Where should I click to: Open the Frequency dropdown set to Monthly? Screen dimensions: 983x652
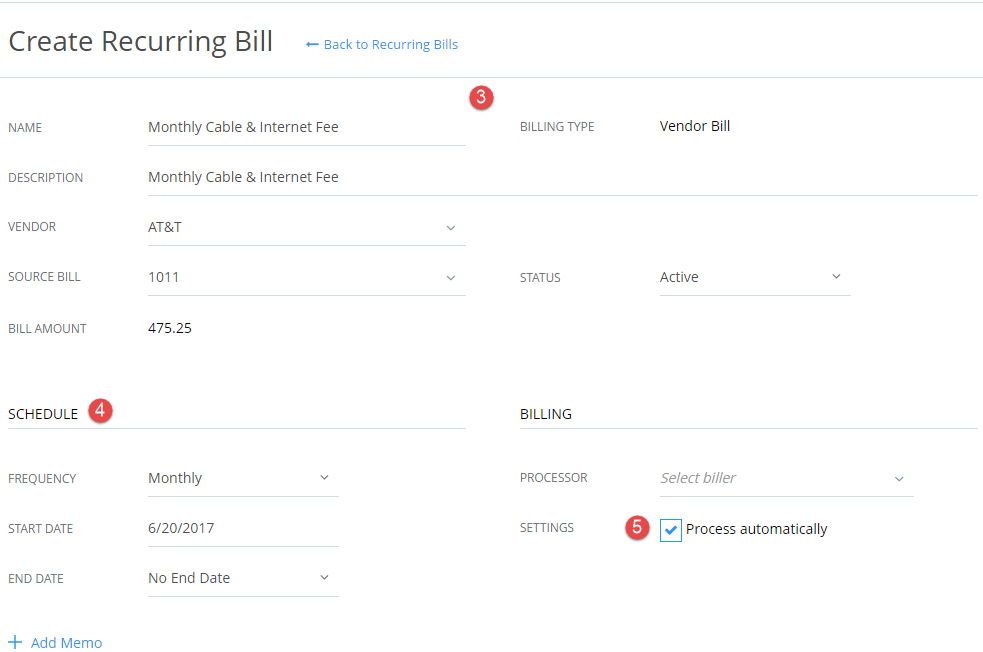coord(243,478)
